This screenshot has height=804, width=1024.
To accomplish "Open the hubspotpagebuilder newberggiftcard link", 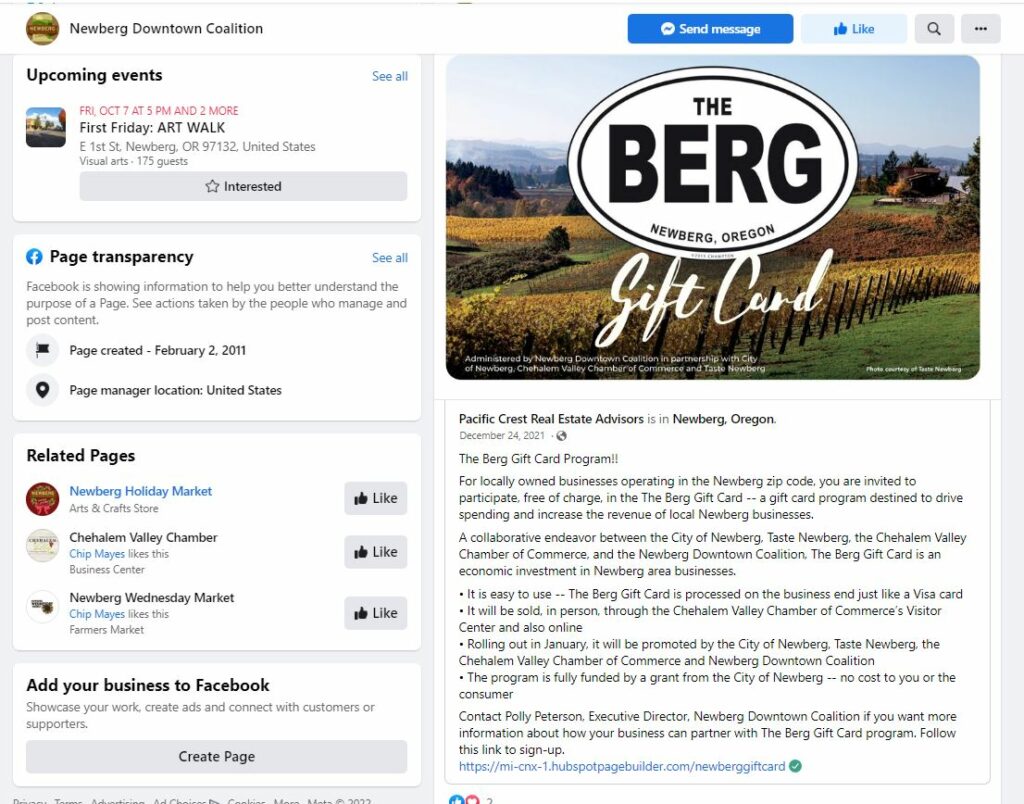I will [x=622, y=766].
